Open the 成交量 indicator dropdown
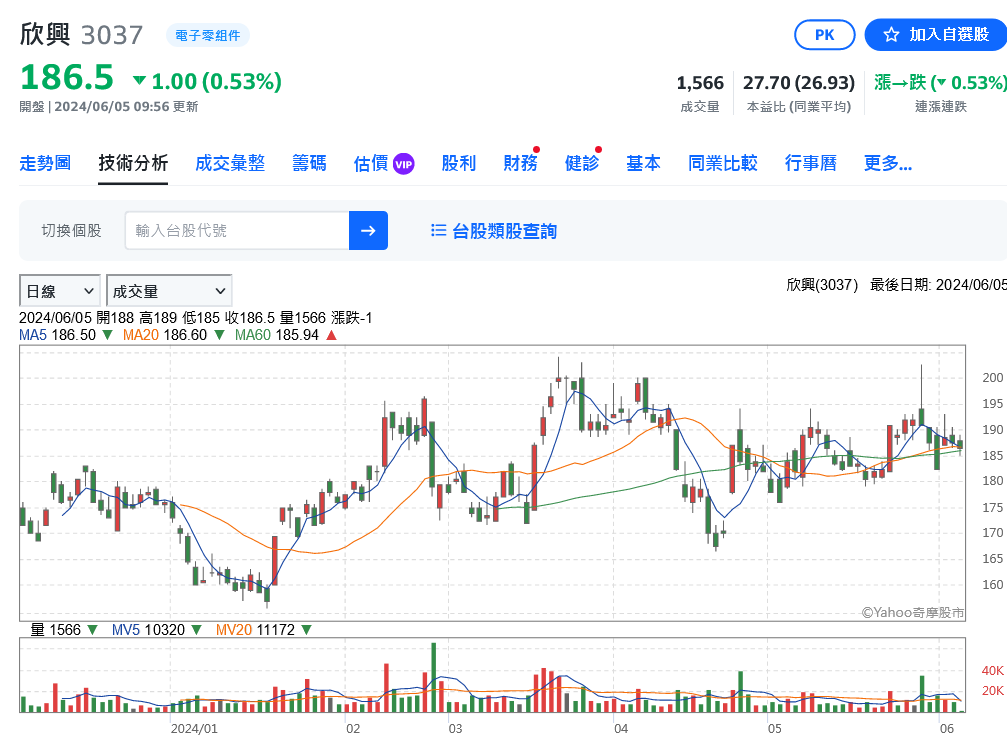The image size is (1007, 740). click(169, 291)
